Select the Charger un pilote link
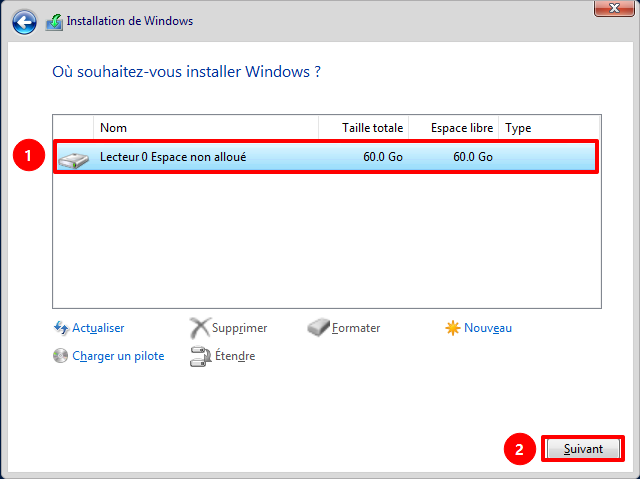640x479 pixels. click(118, 356)
